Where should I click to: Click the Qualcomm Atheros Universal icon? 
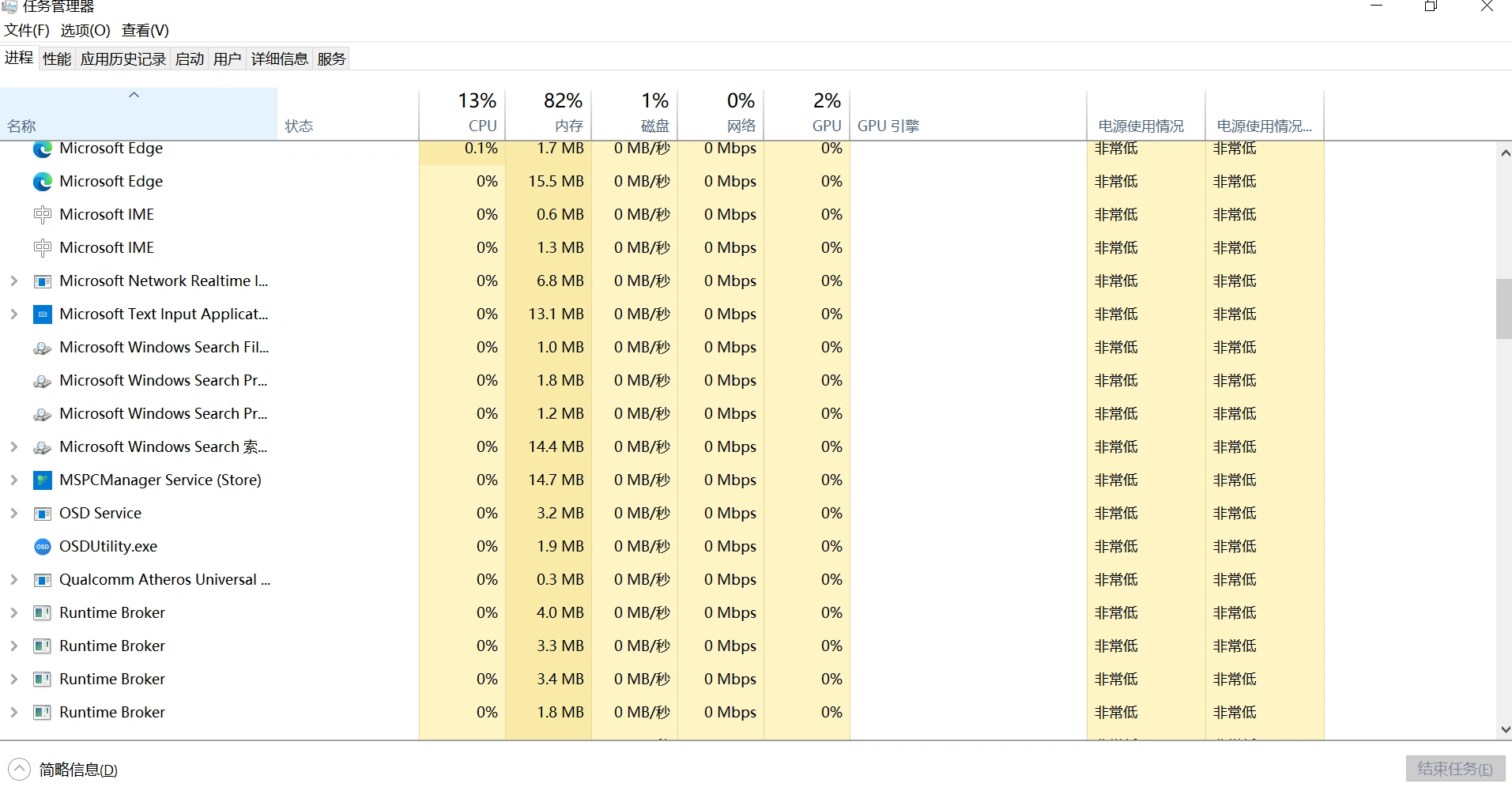(x=43, y=580)
